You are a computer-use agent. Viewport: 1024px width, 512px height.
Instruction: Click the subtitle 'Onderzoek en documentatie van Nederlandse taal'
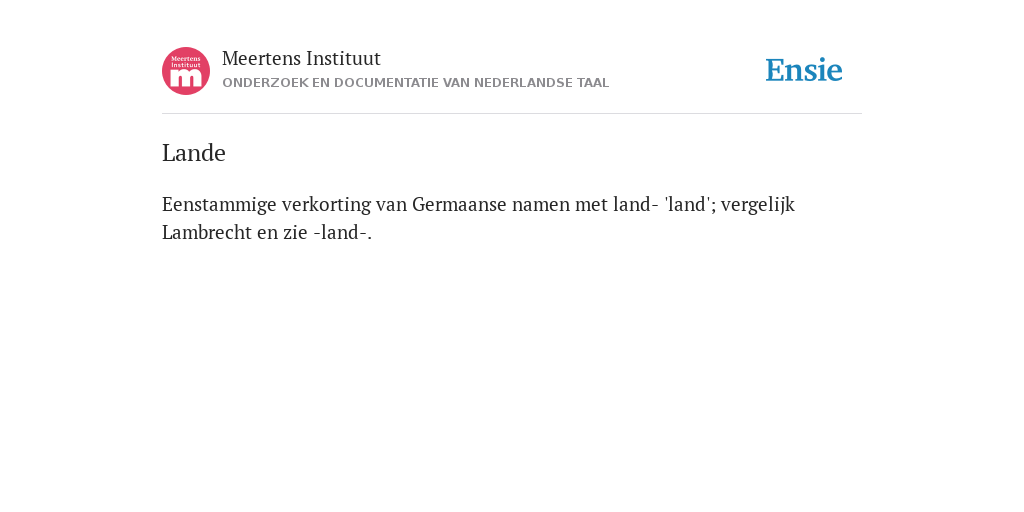pyautogui.click(x=415, y=83)
